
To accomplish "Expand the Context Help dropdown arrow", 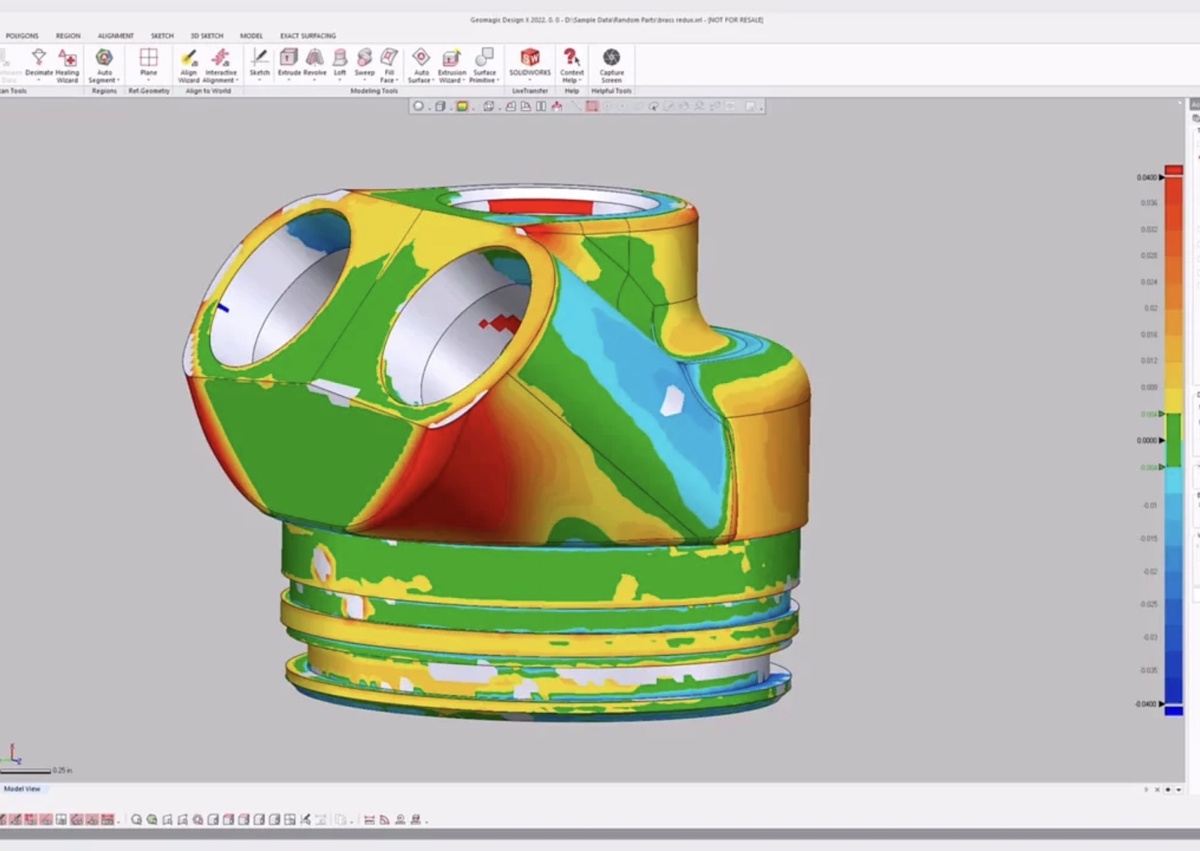I will click(x=581, y=81).
